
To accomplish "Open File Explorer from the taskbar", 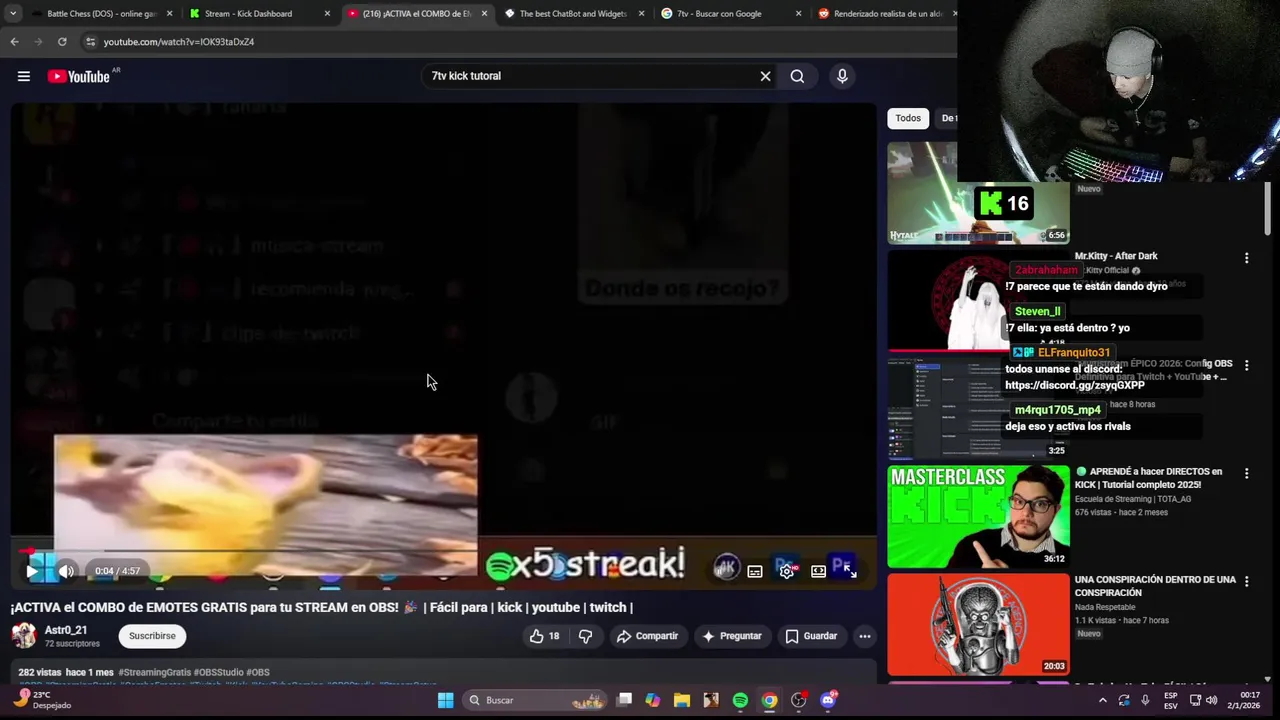I will (682, 700).
